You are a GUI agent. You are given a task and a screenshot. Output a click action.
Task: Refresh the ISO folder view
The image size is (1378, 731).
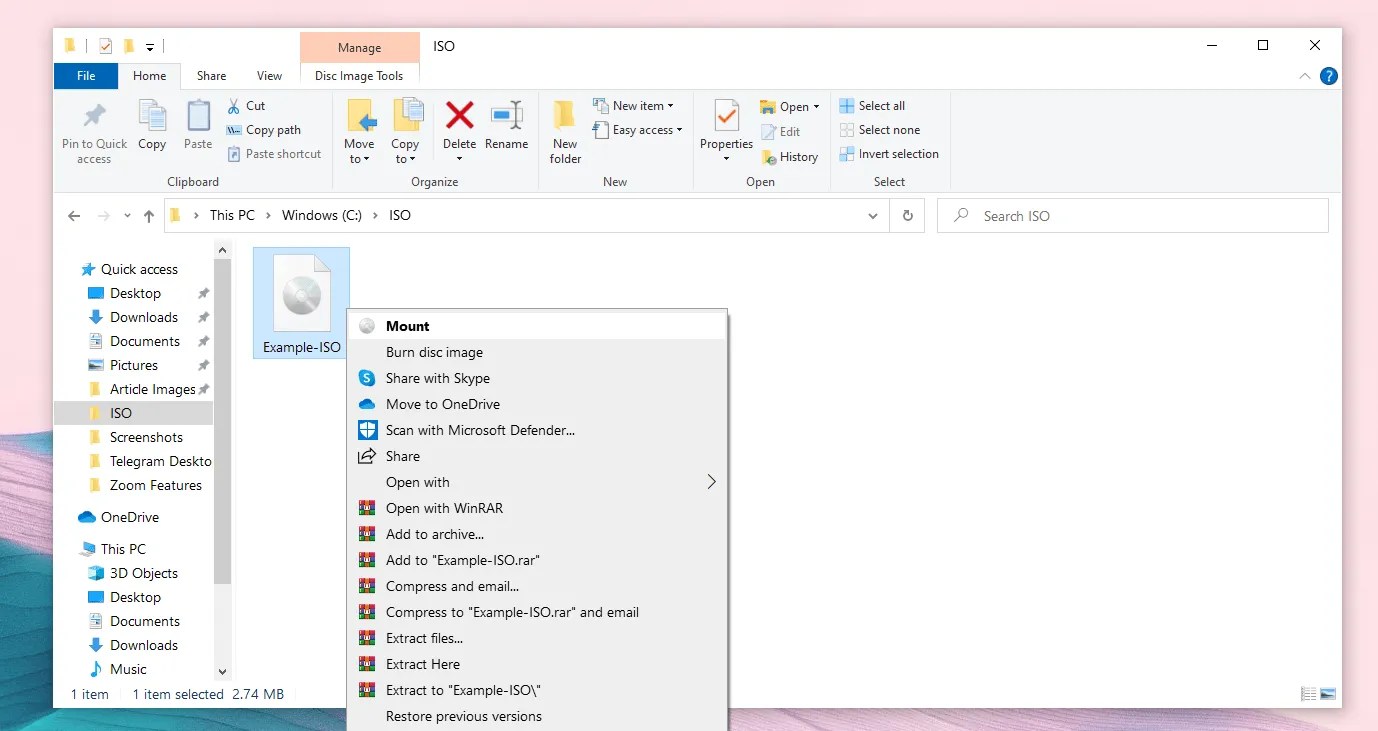pyautogui.click(x=907, y=215)
